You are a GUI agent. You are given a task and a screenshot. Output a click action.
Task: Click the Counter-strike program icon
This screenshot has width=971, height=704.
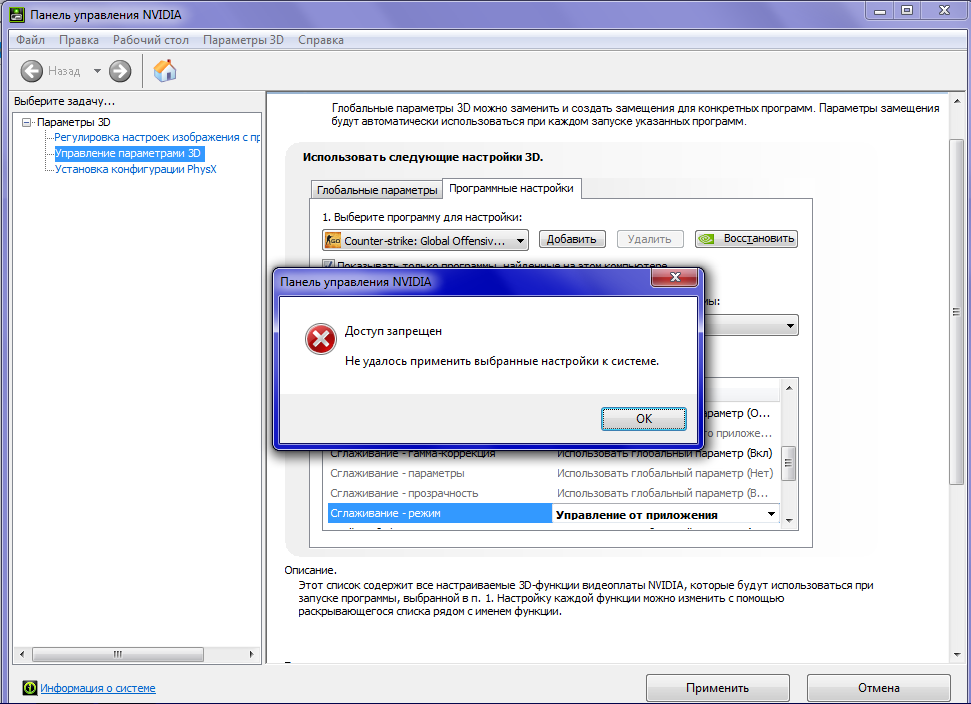point(333,240)
